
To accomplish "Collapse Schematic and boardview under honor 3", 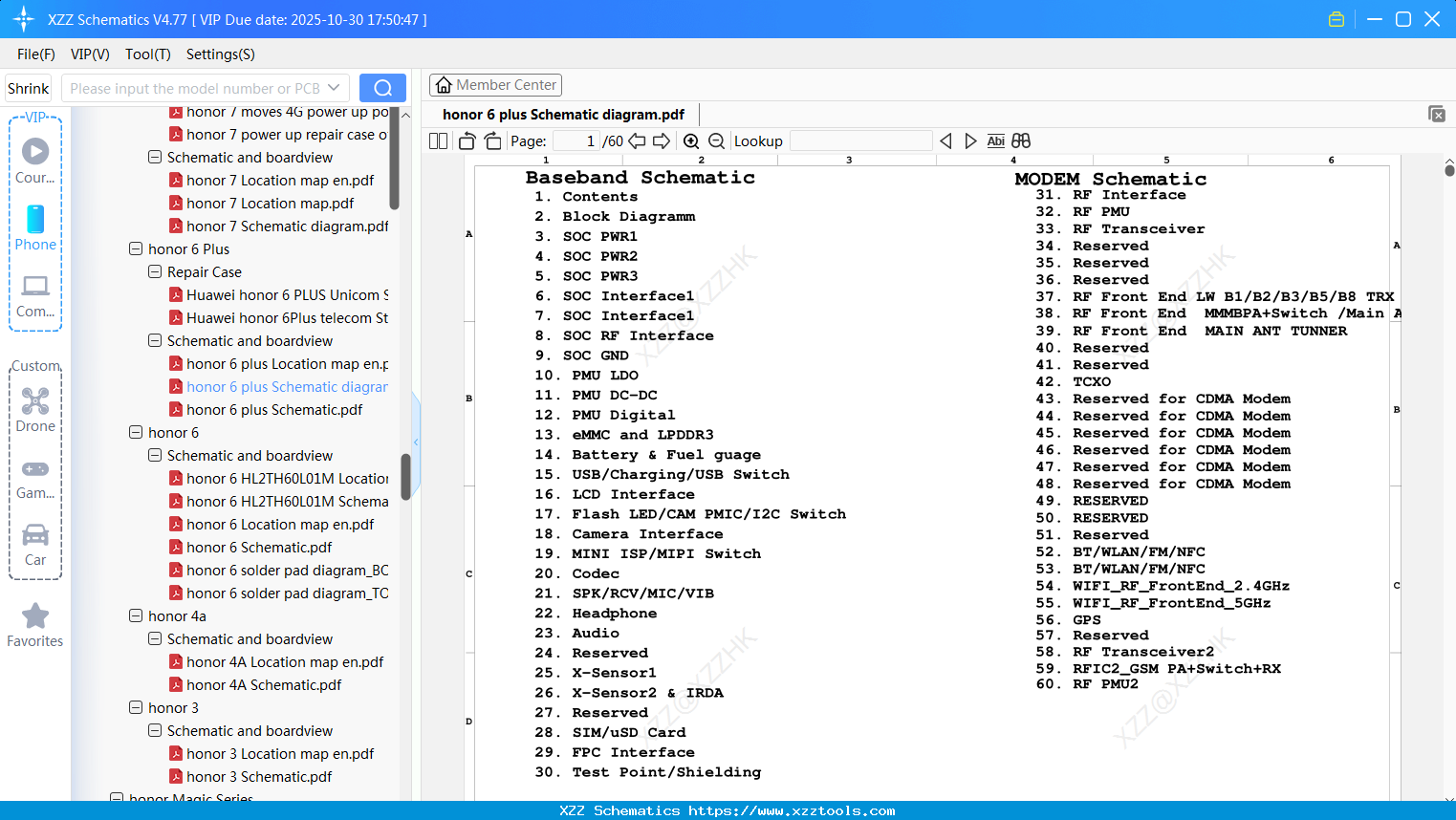I will coord(155,730).
